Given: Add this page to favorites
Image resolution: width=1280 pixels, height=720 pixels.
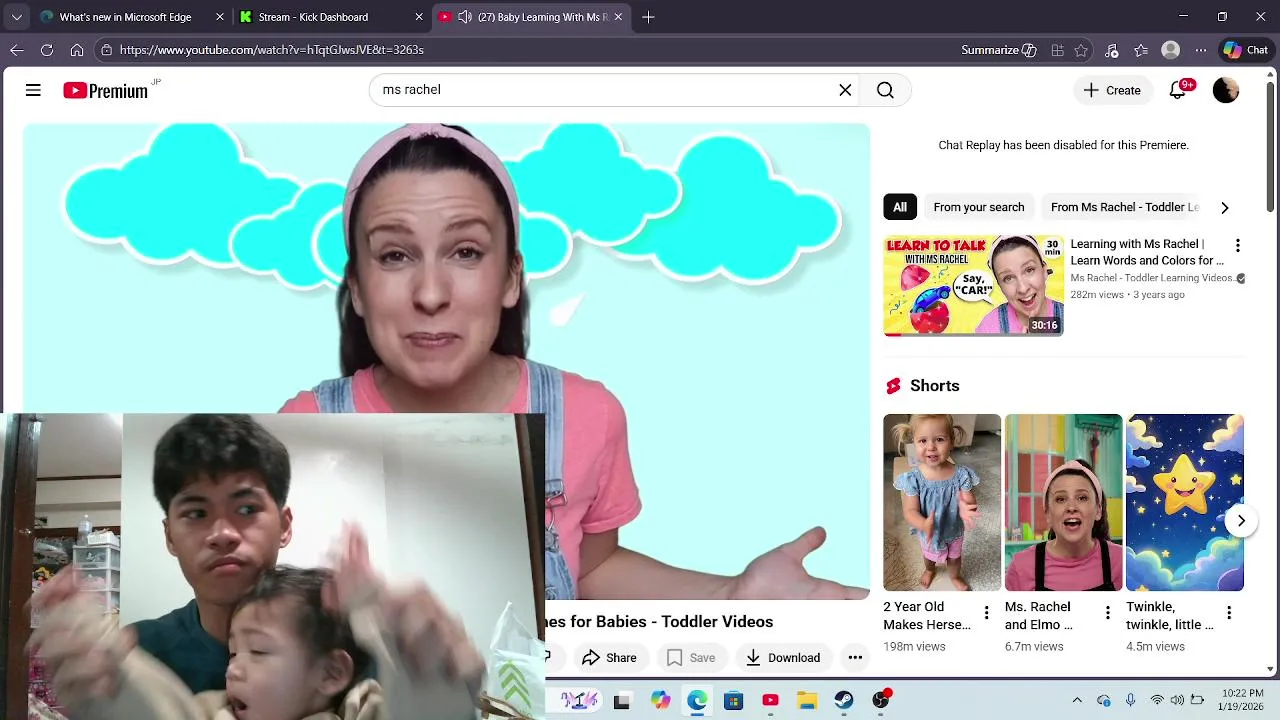Looking at the screenshot, I should 1081,50.
